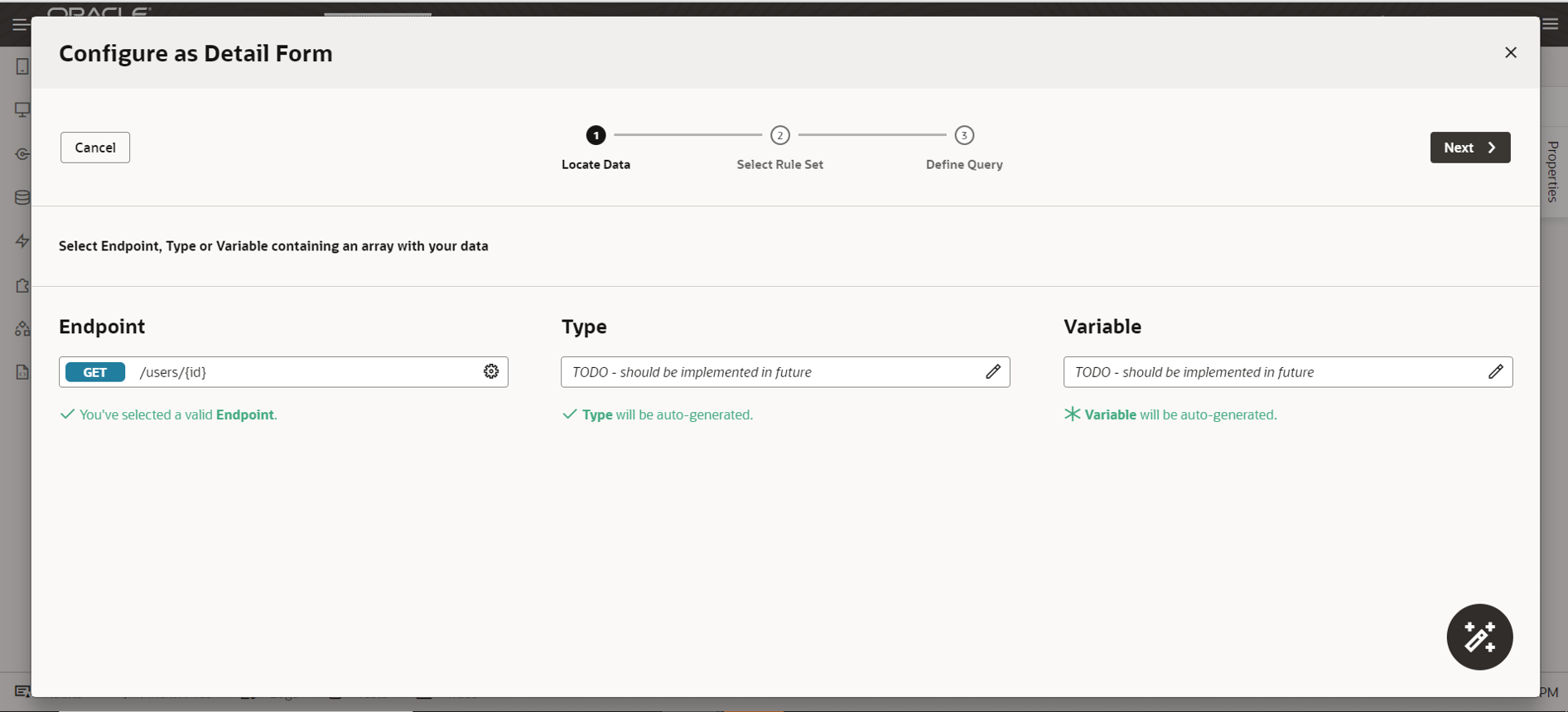Screen dimensions: 1568x712
Task: Open Mobile Applications in left sidebar
Action: coord(22,66)
